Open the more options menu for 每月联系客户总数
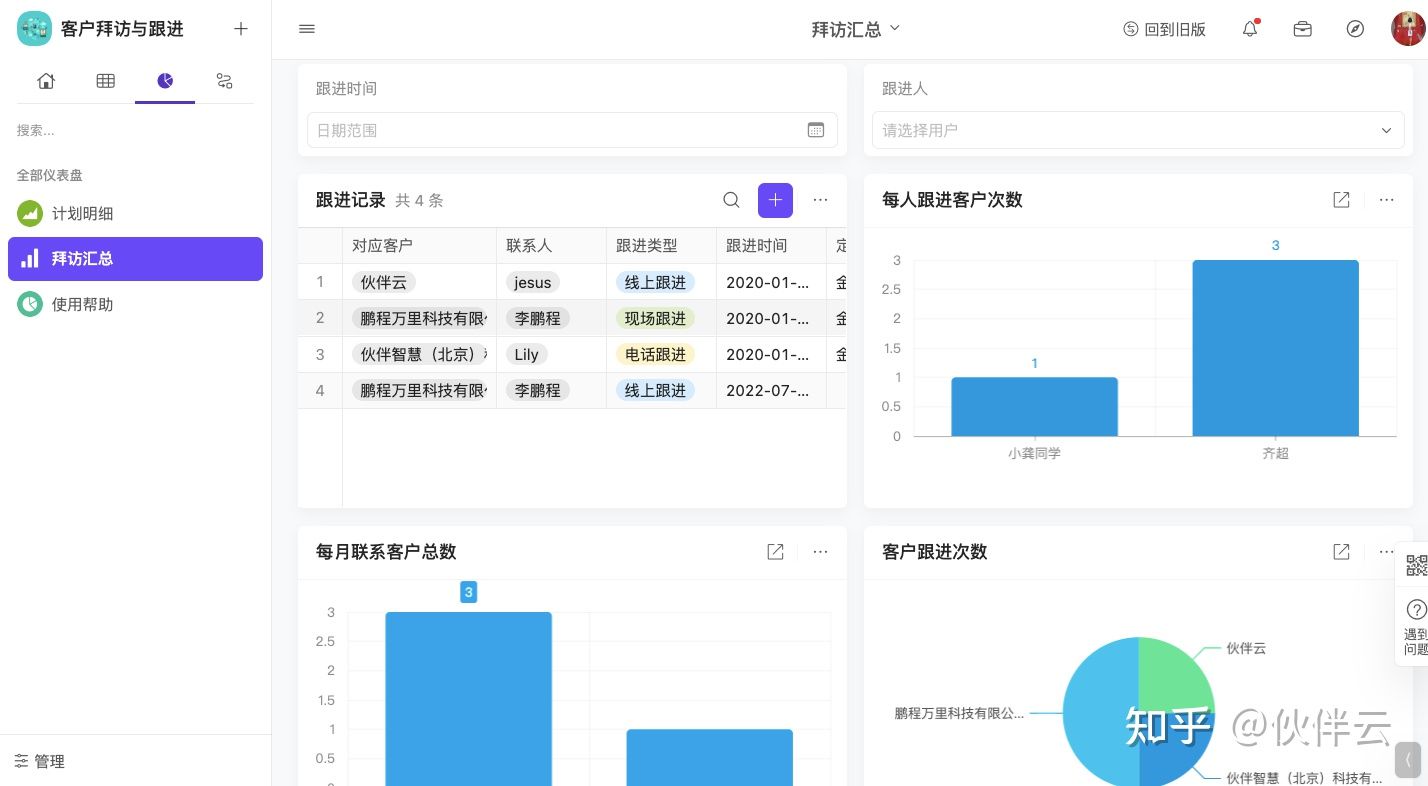This screenshot has height=786, width=1428. coord(820,552)
